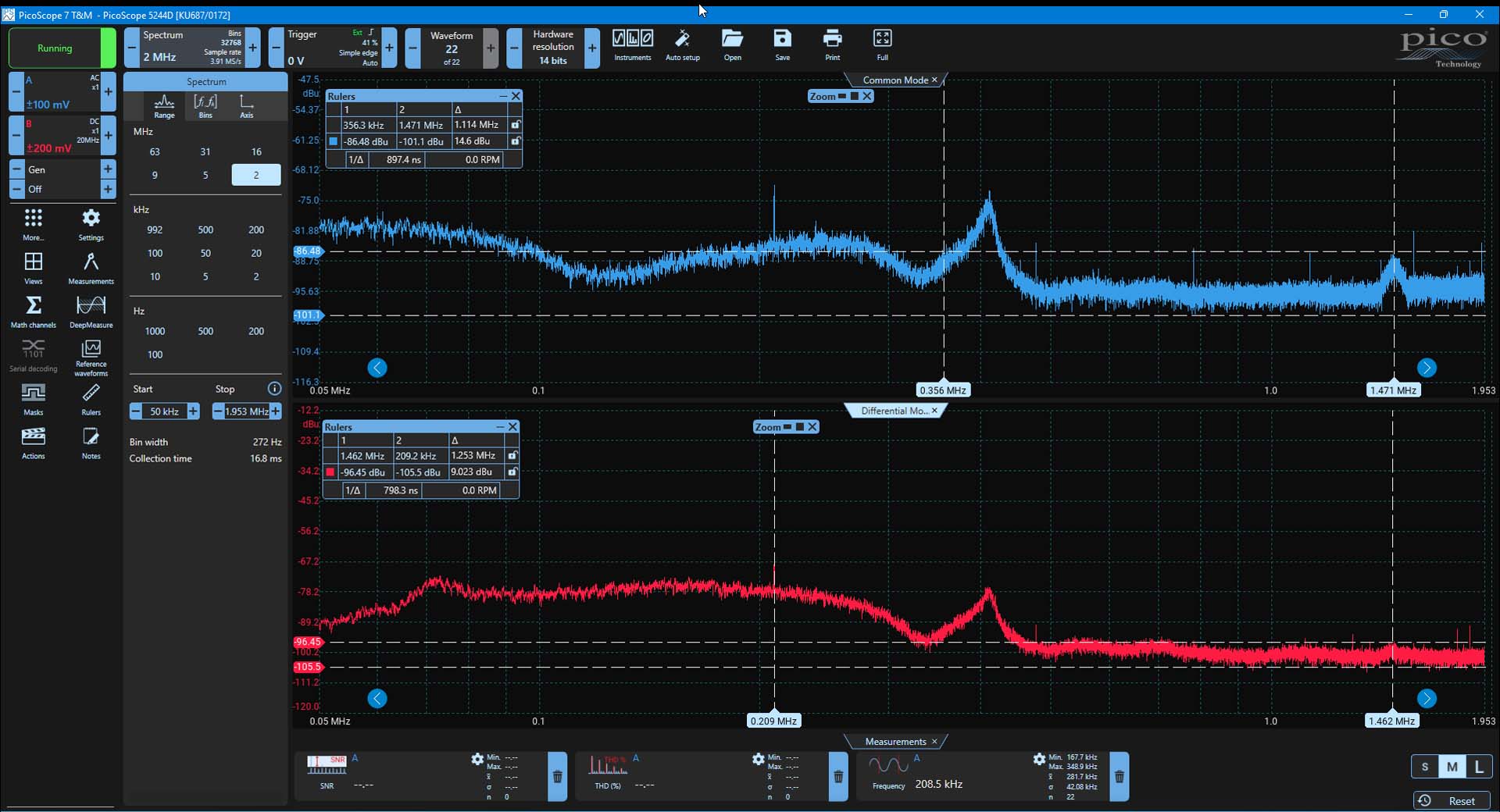Viewport: 1500px width, 812px height.
Task: Toggle lock on top ruler dBu row
Action: pyautogui.click(x=515, y=141)
